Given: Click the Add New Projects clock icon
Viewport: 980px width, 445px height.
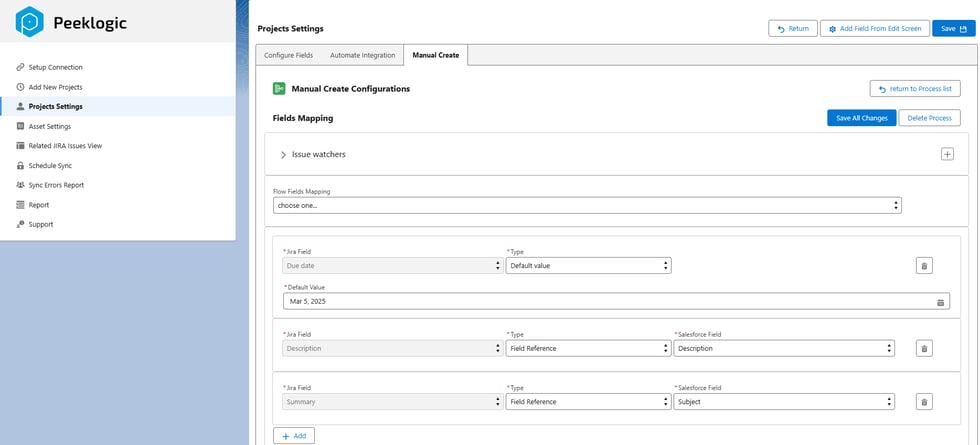Looking at the screenshot, I should coord(20,87).
